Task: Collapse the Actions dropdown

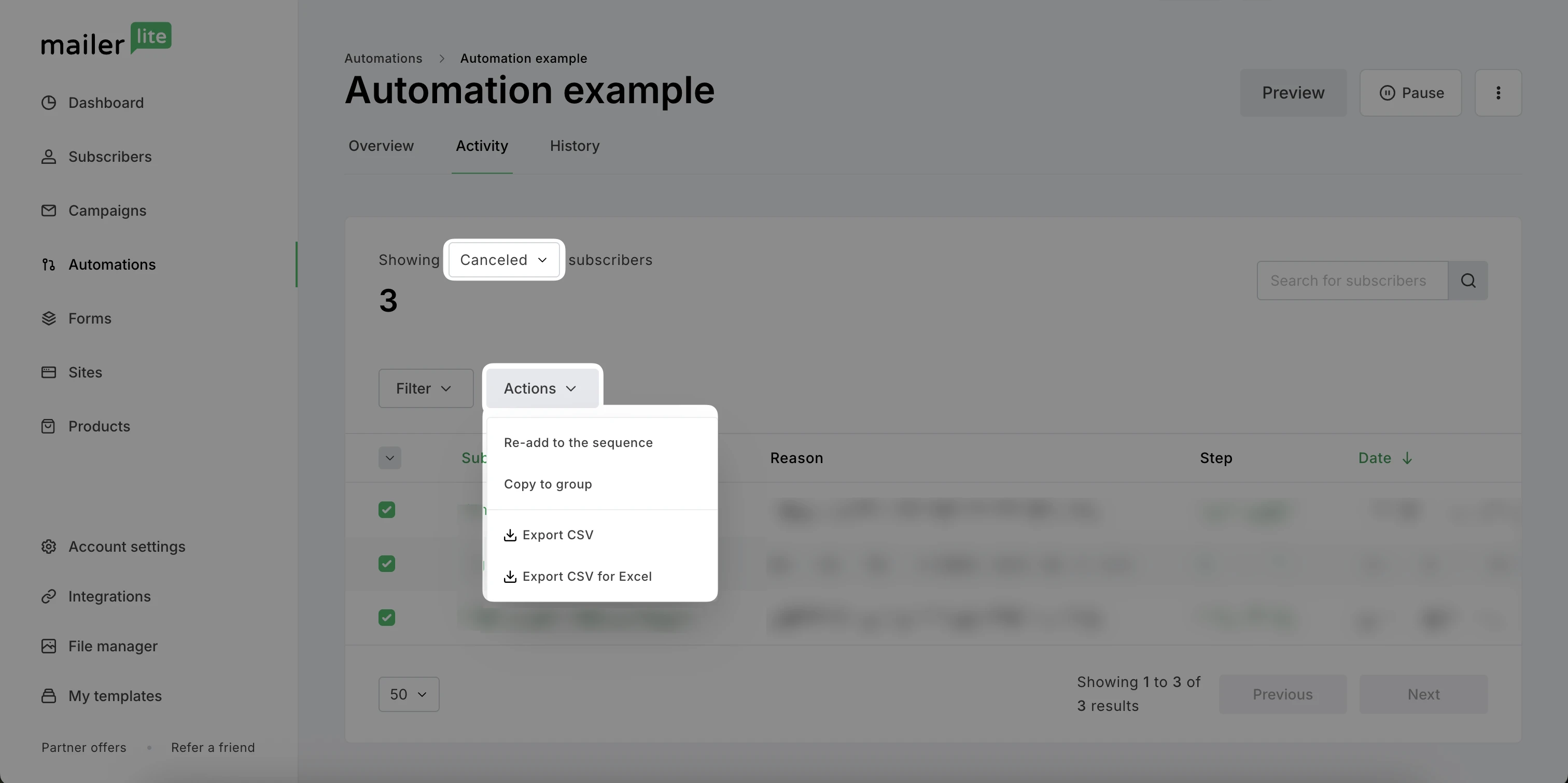Action: [x=542, y=388]
